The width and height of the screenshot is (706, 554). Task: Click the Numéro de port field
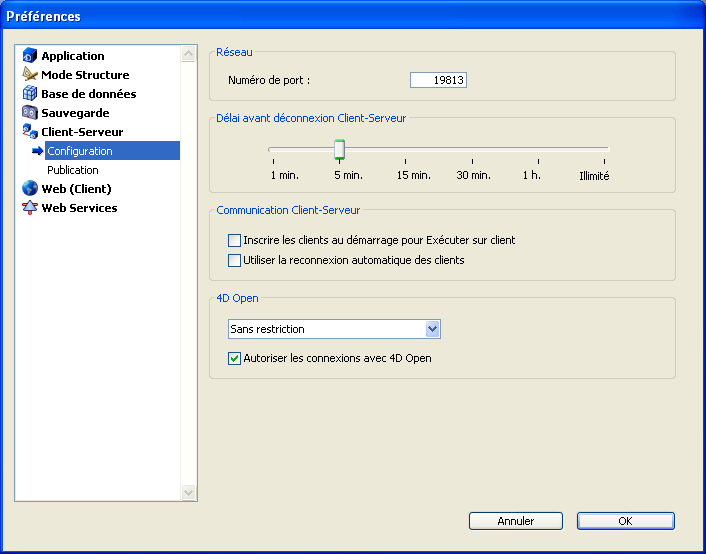tap(438, 80)
